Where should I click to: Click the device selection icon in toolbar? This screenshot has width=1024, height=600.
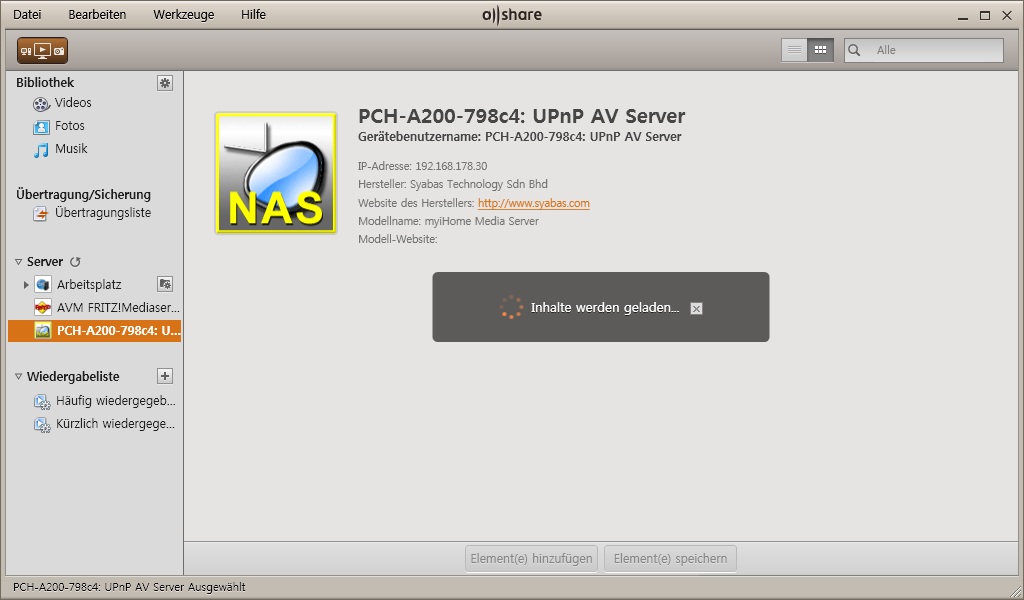coord(42,50)
